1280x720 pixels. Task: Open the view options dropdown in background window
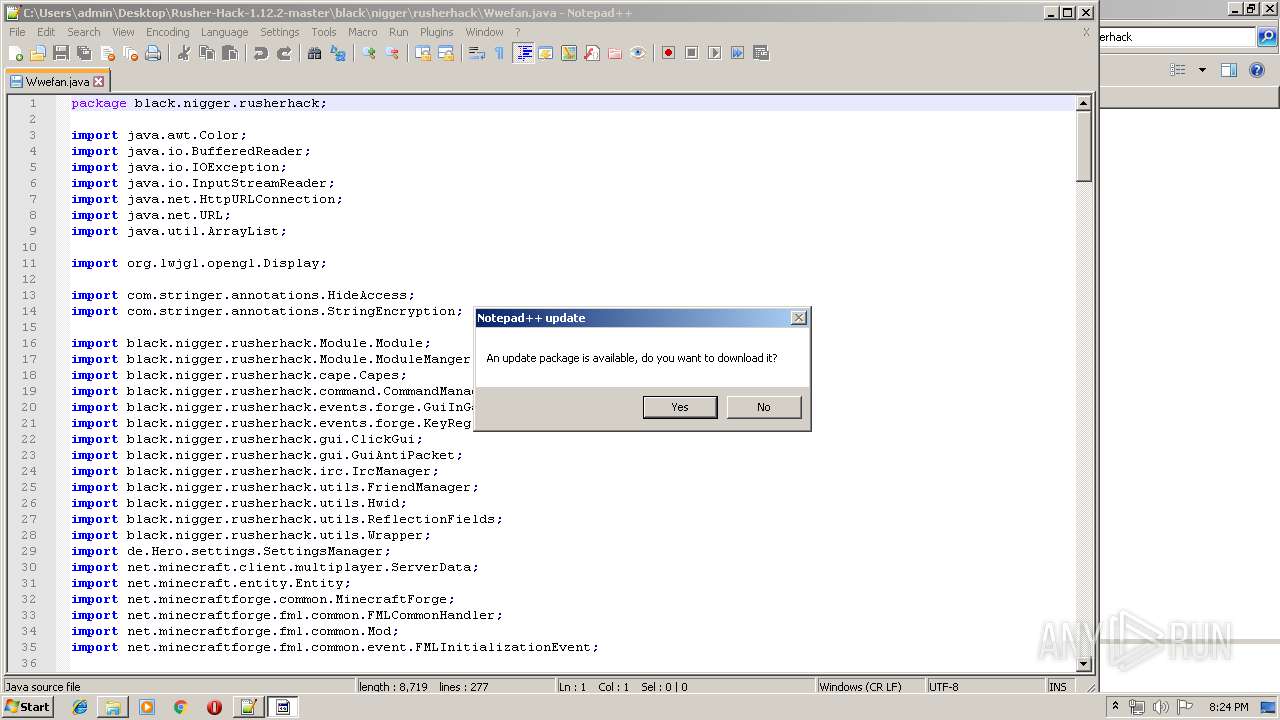click(x=1202, y=70)
